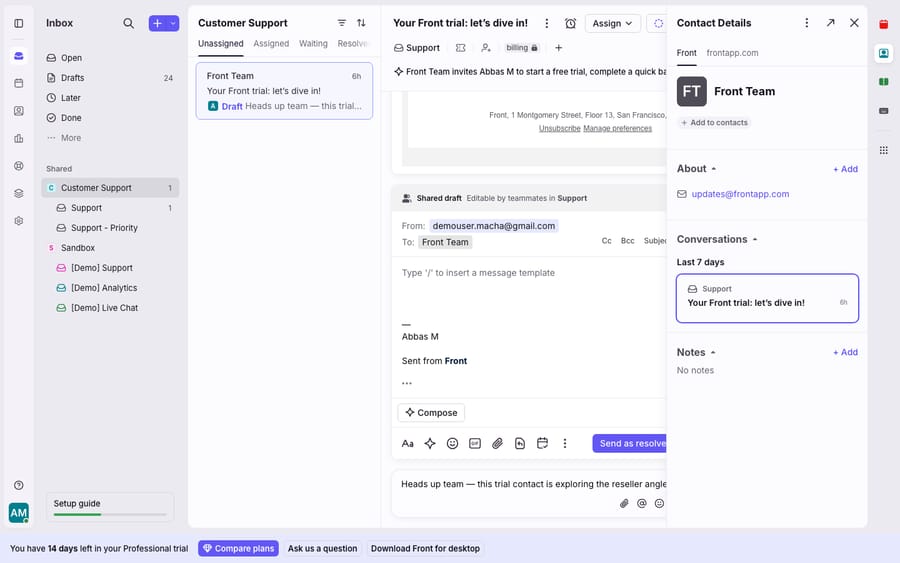Switch to the Waiting tab
Screen dimensions: 900x563
pos(313,44)
